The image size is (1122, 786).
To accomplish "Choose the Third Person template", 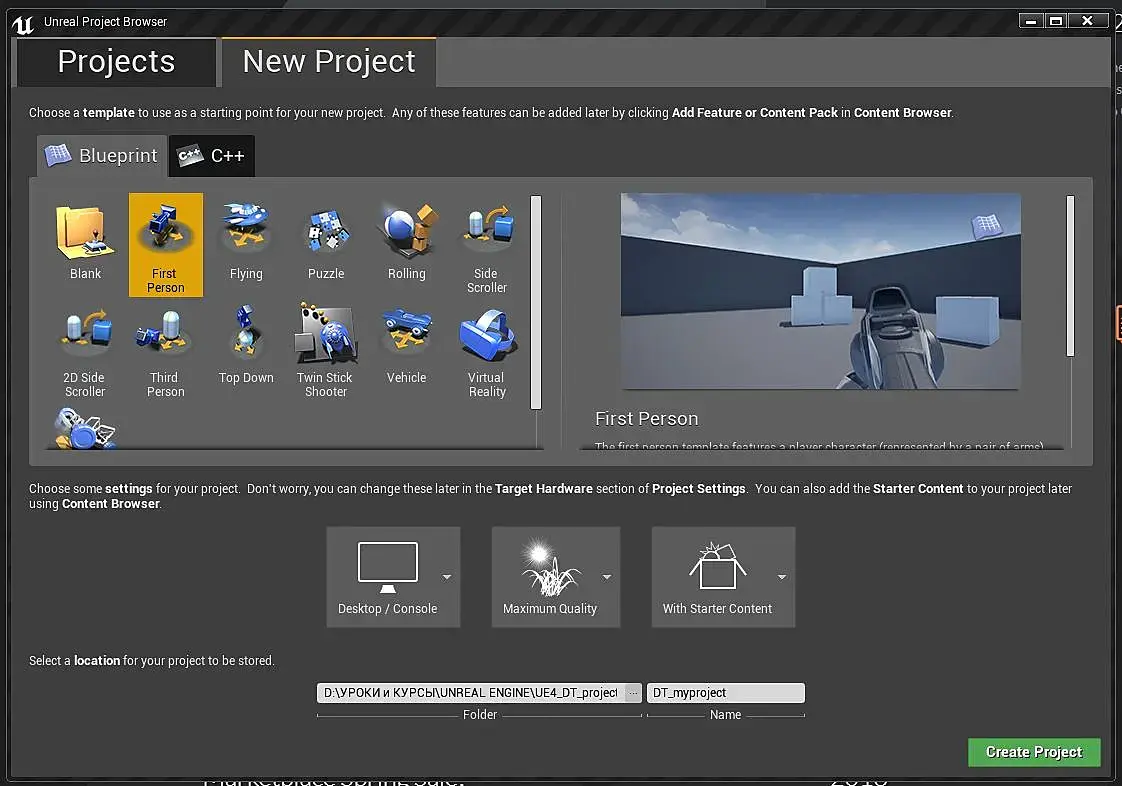I will coord(166,352).
